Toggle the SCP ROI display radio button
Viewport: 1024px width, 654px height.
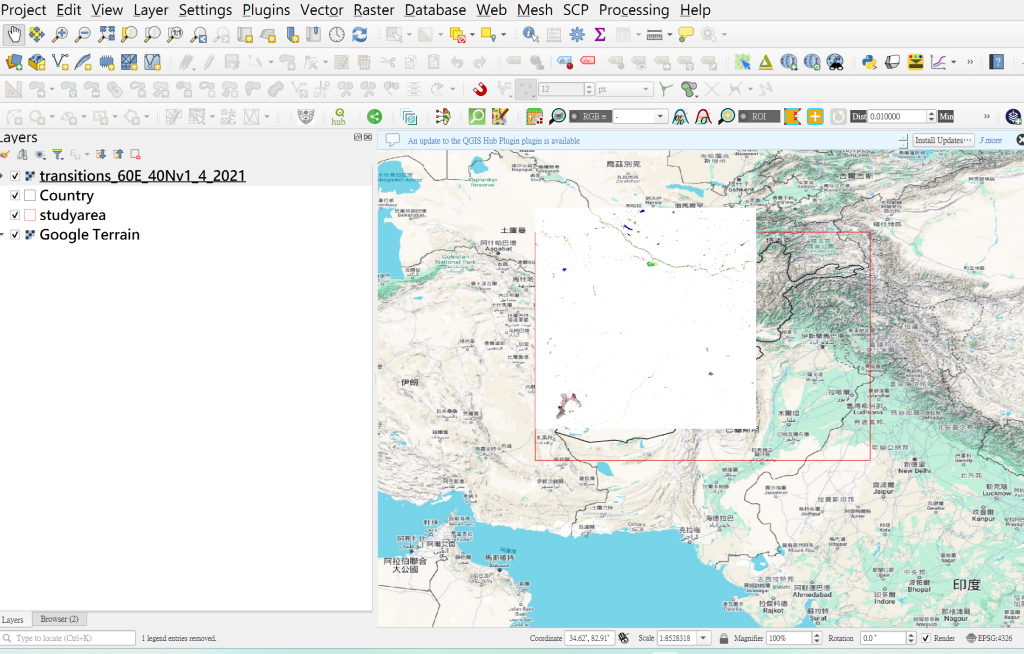[x=743, y=116]
